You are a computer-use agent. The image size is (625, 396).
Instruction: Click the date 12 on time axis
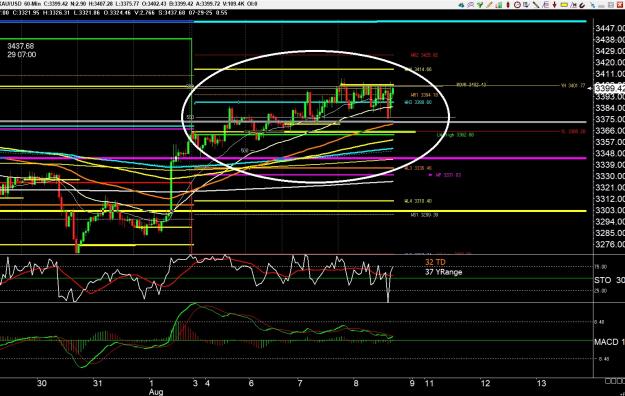[x=485, y=383]
